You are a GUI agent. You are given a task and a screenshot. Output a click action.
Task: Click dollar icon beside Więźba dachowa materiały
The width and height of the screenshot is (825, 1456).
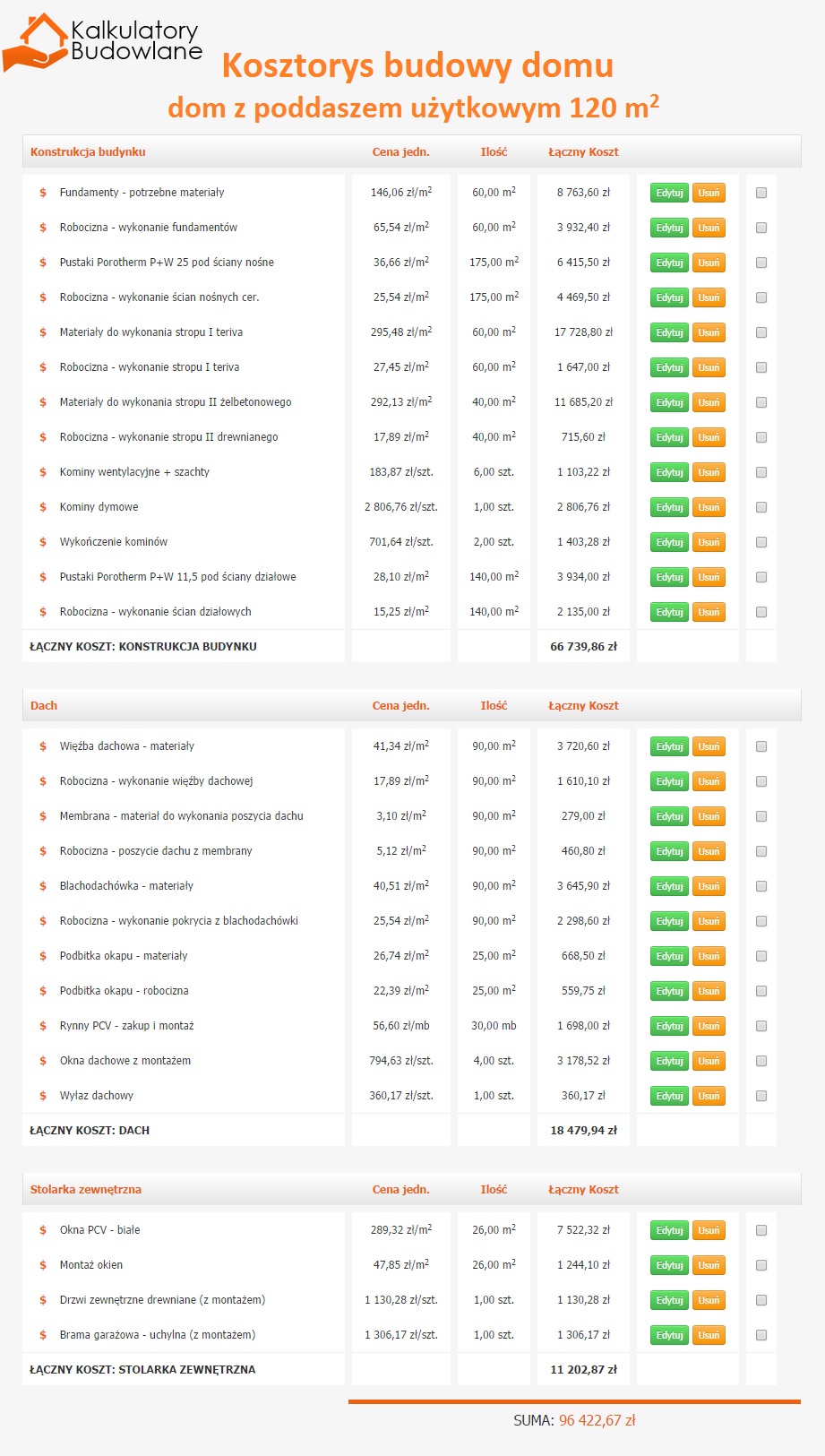tap(43, 746)
